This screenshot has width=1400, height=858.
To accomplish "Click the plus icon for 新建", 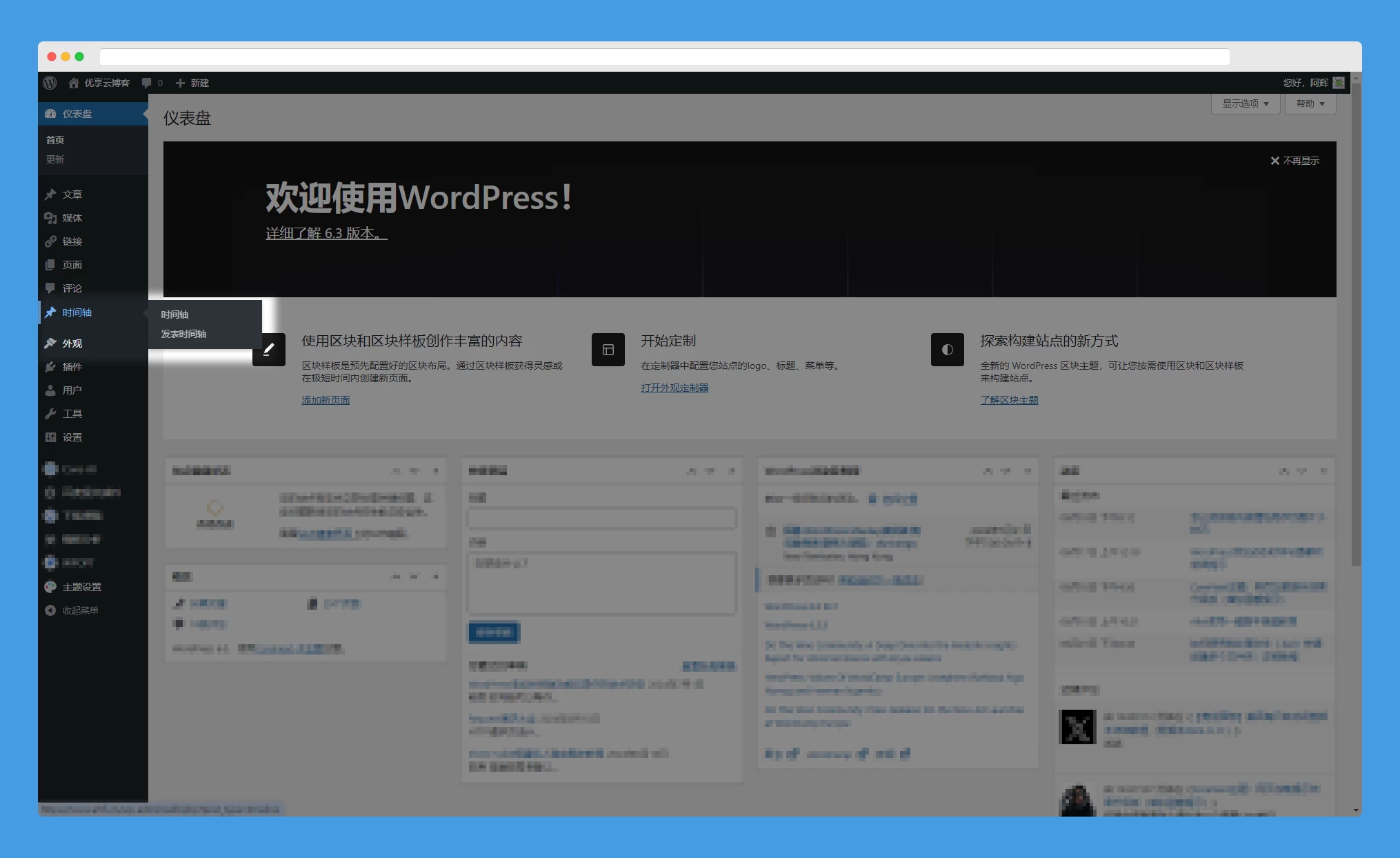I will [180, 83].
